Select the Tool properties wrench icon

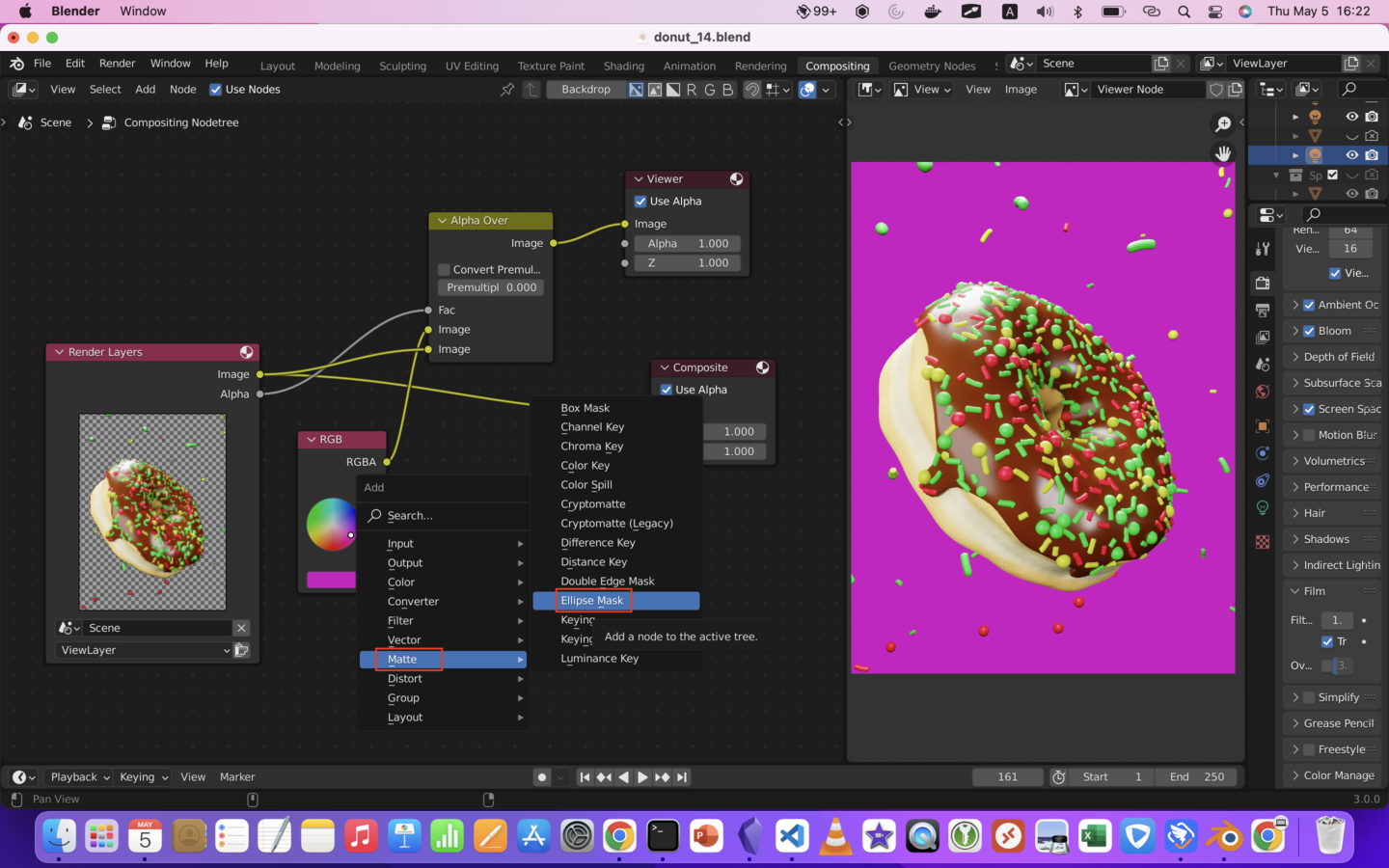pyautogui.click(x=1262, y=247)
